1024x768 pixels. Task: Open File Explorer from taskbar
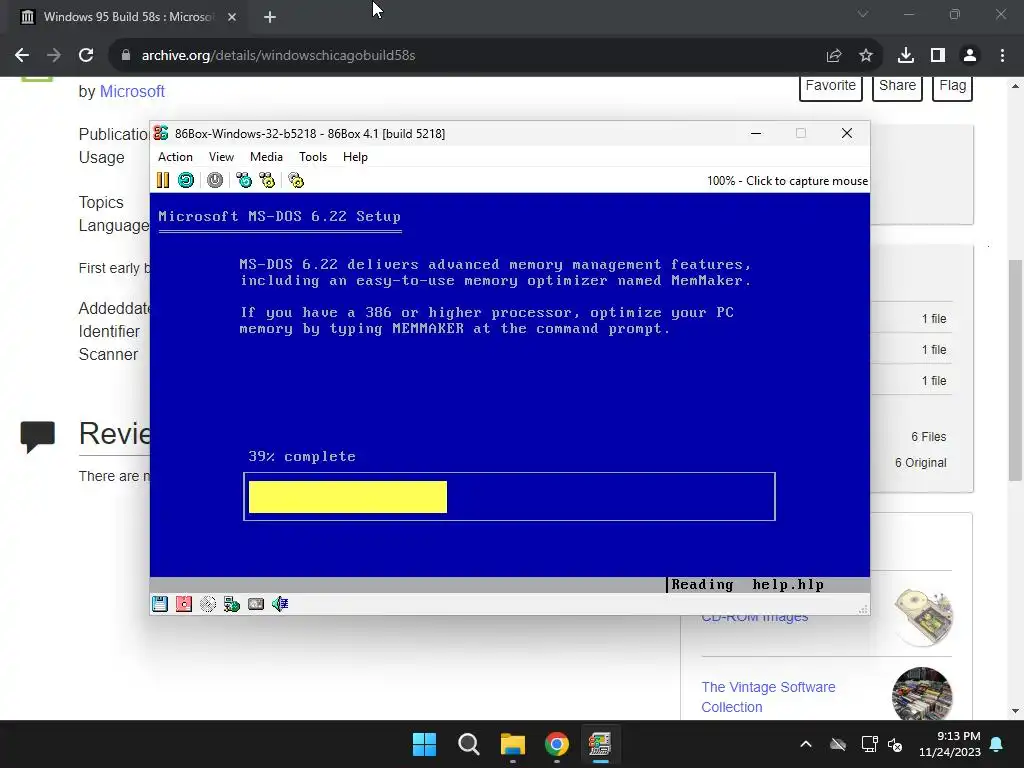click(x=513, y=744)
